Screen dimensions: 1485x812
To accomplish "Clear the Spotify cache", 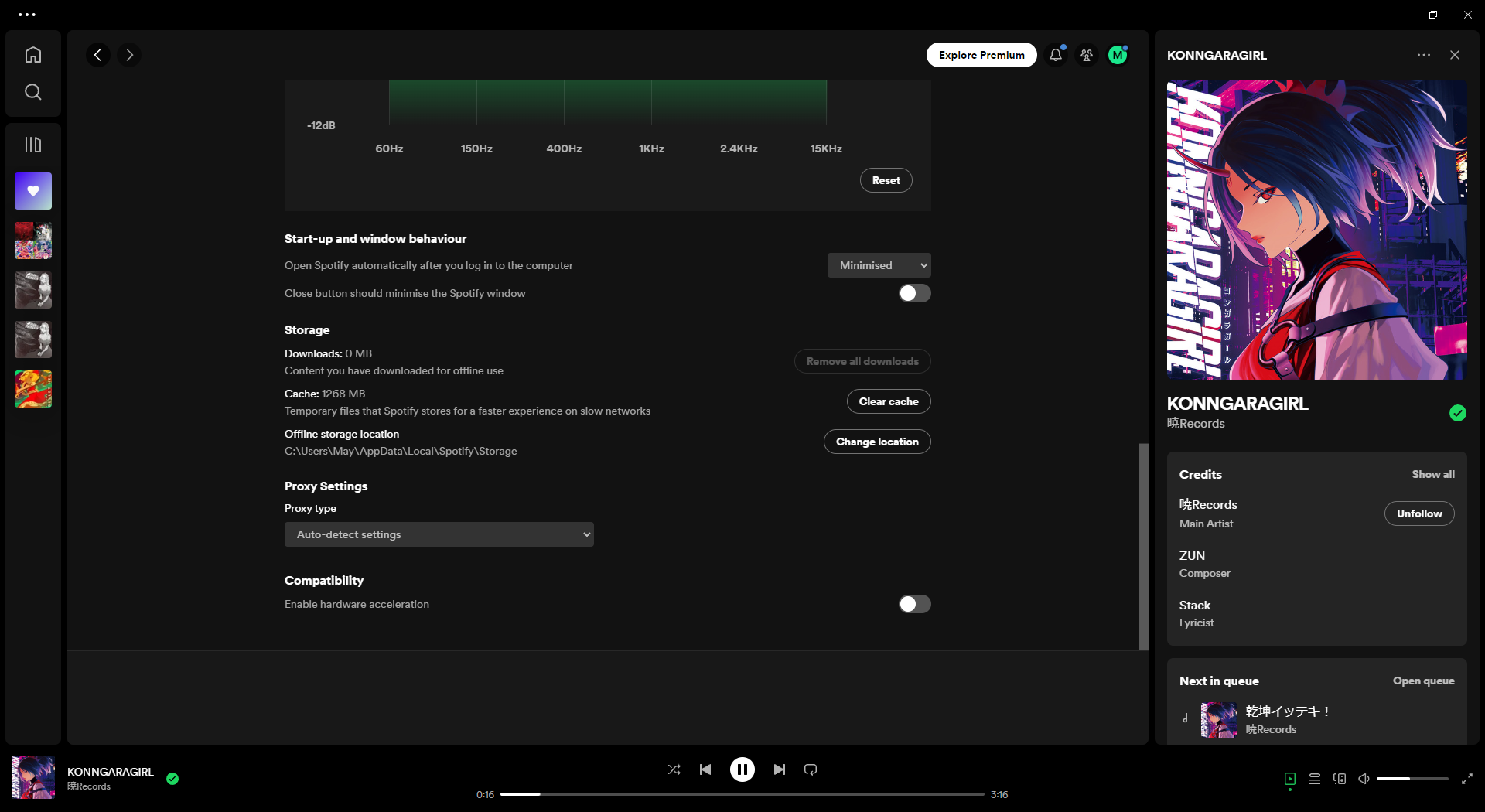I will 889,401.
